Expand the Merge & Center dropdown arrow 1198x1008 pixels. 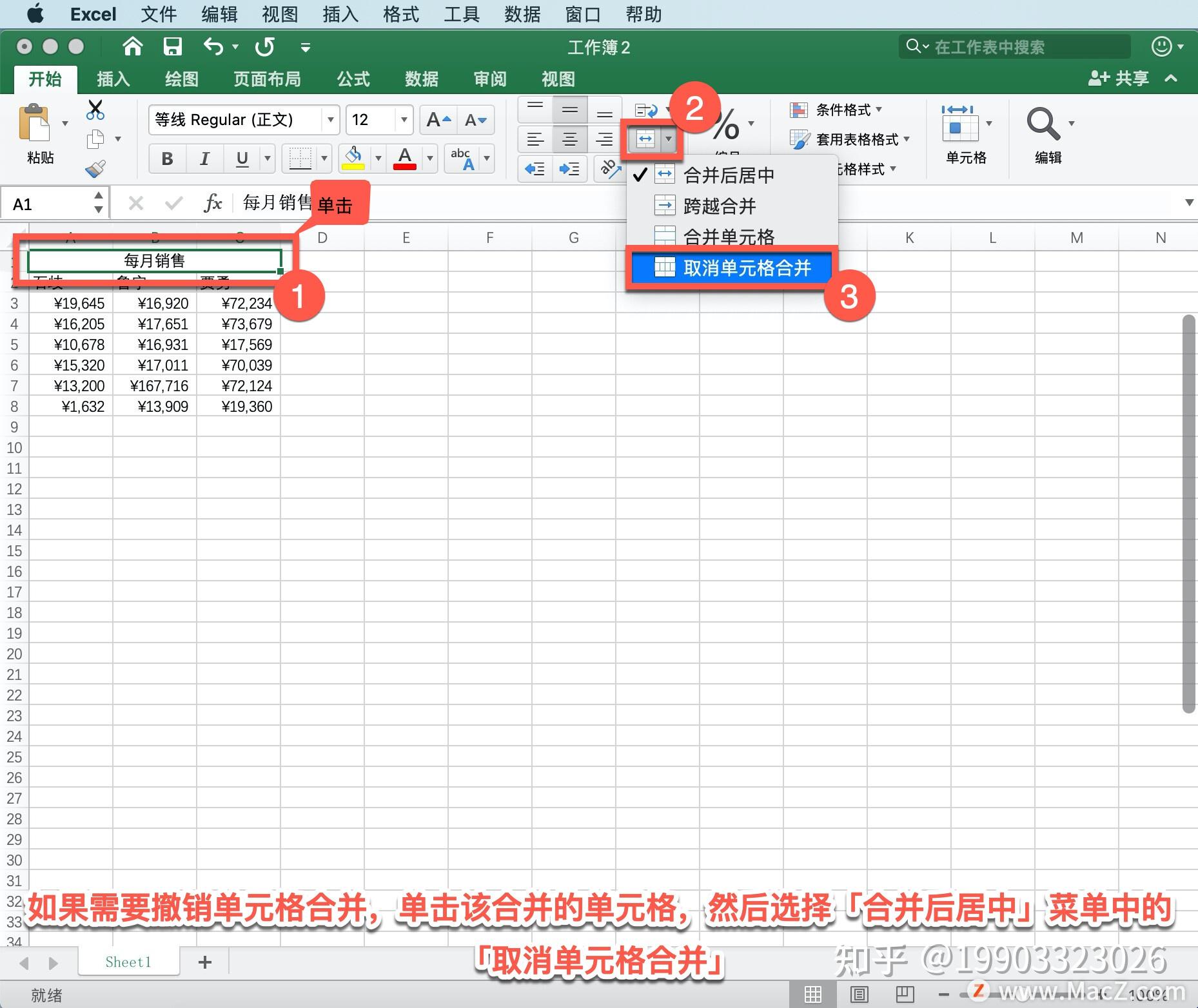[669, 139]
